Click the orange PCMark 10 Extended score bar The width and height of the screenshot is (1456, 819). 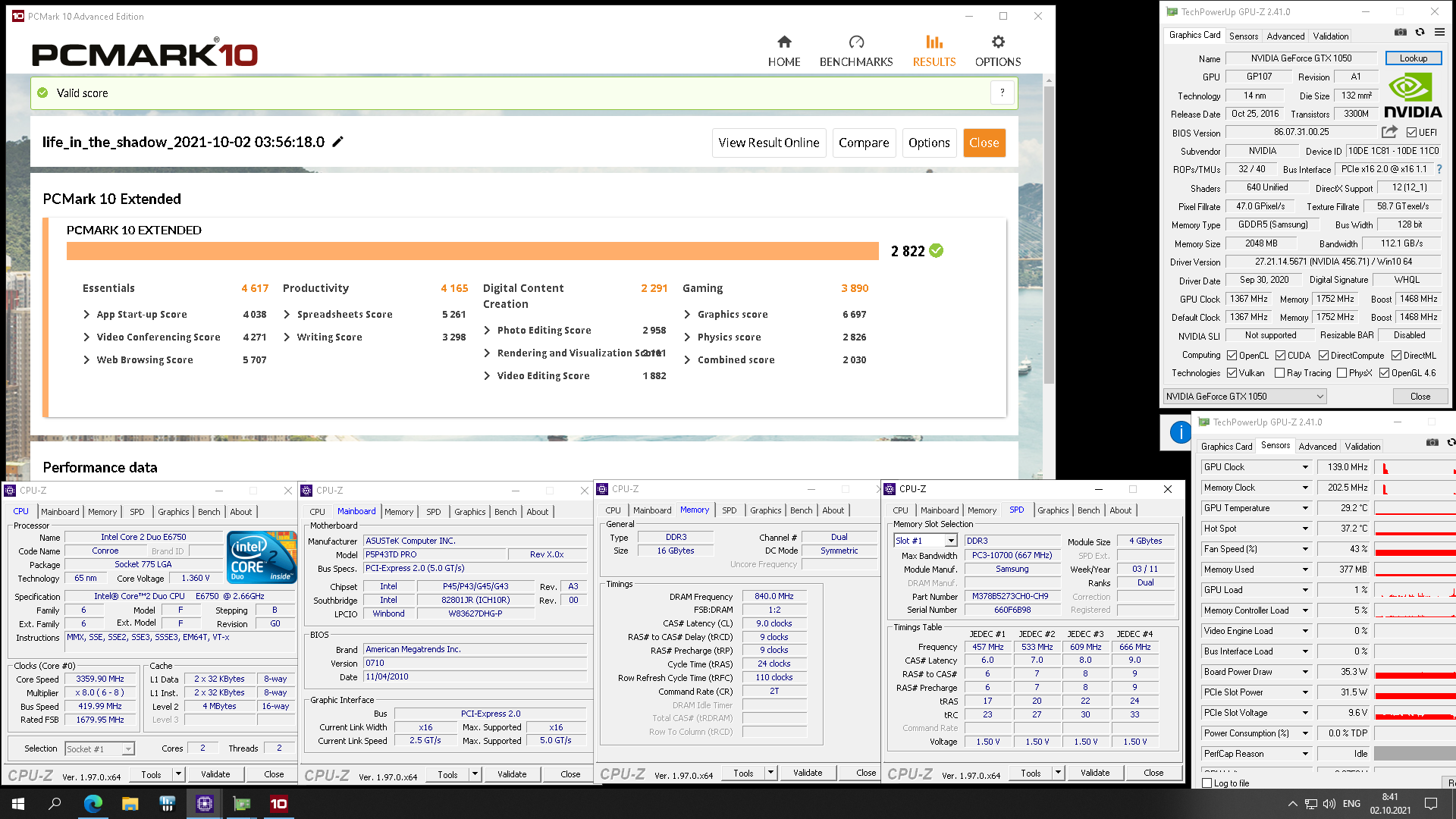(x=472, y=251)
